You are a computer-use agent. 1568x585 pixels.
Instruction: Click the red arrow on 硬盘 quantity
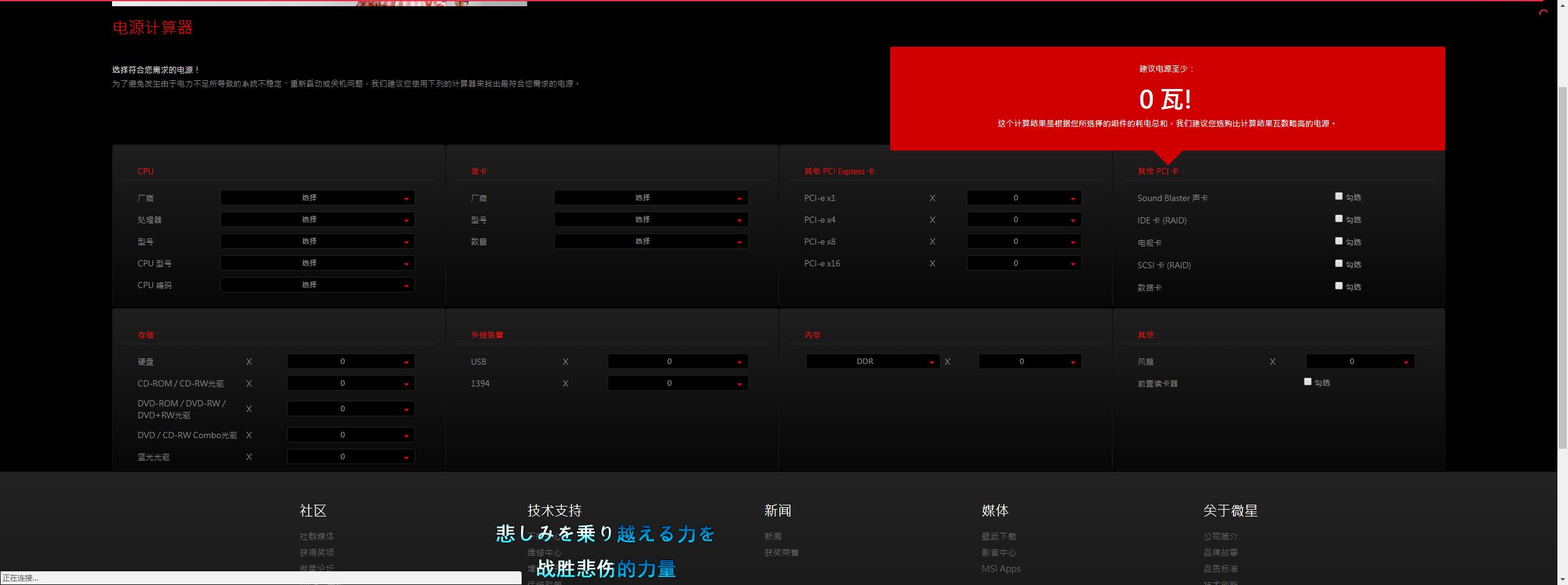coord(406,363)
